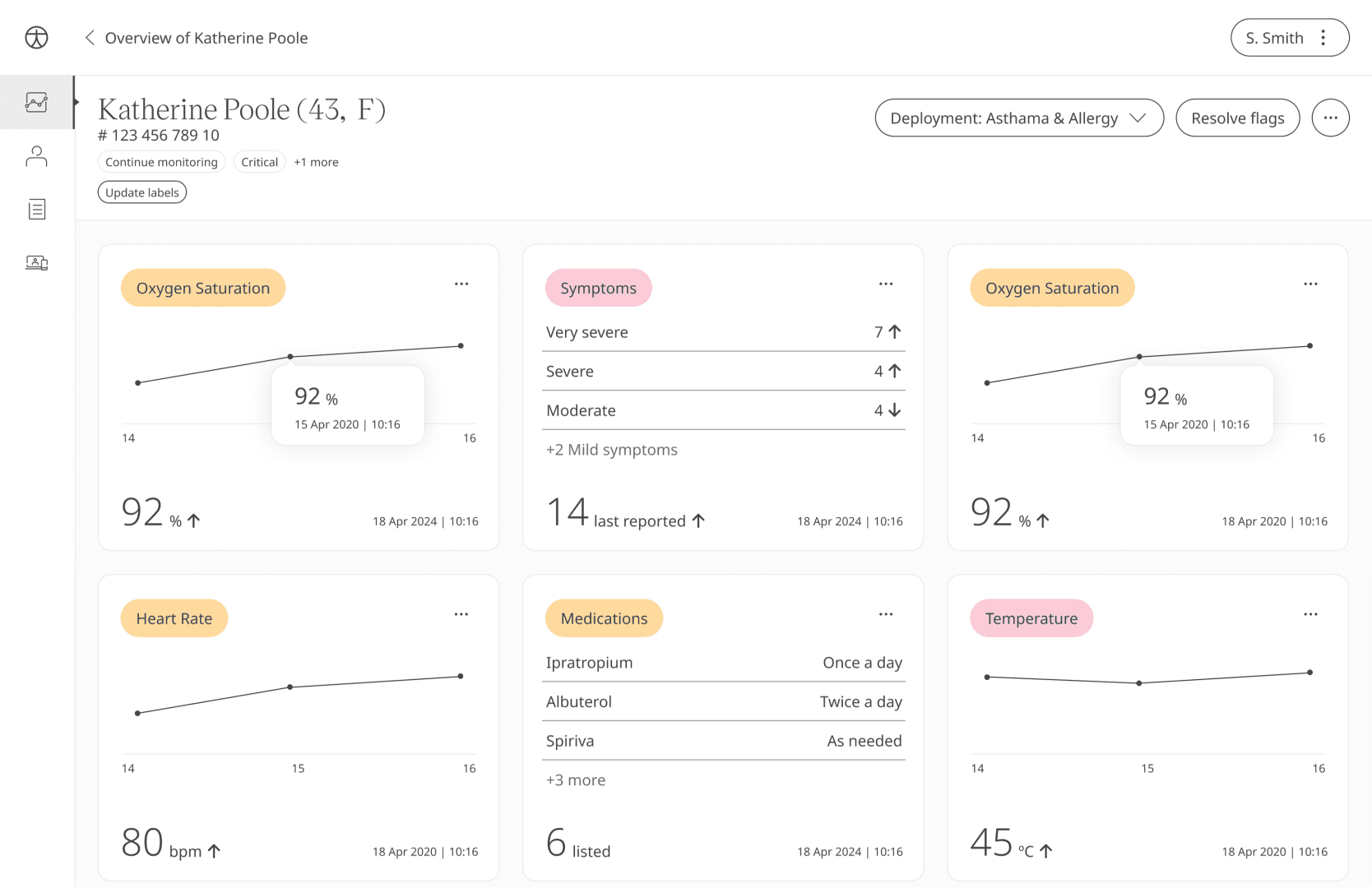The width and height of the screenshot is (1372, 888).
Task: Open S. Smith user menu dots
Action: click(x=1323, y=38)
